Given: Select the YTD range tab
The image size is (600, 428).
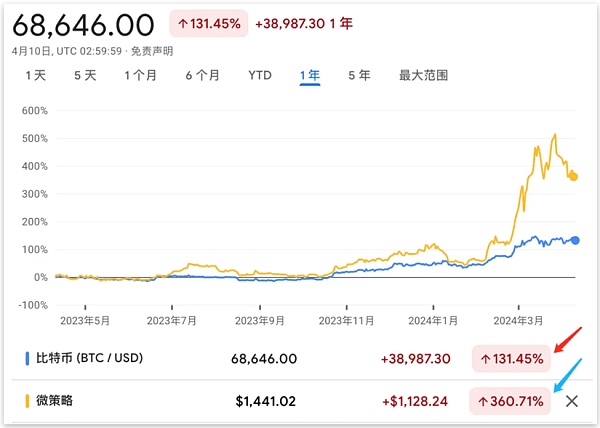Looking at the screenshot, I should (x=260, y=75).
